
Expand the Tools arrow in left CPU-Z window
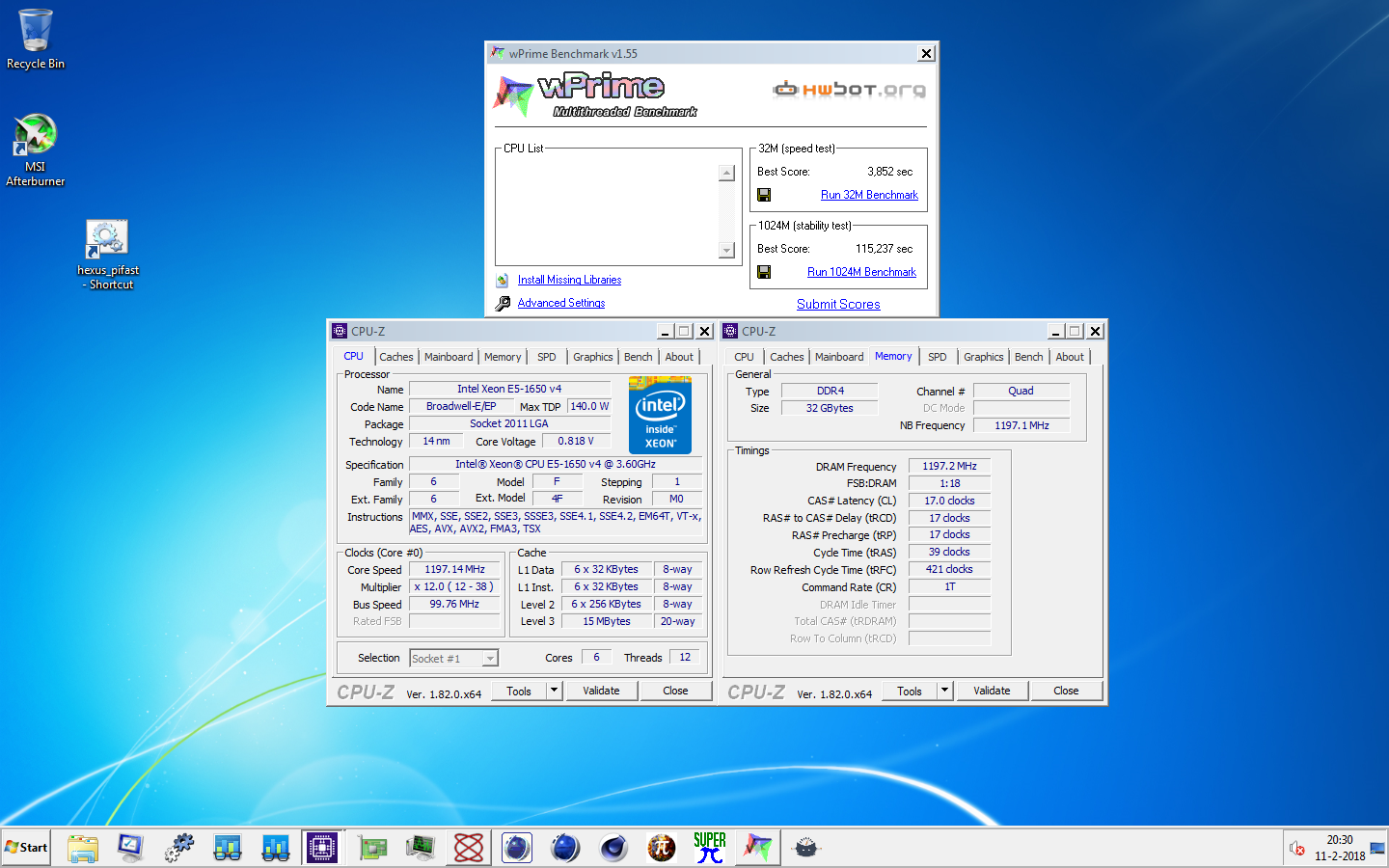pyautogui.click(x=554, y=691)
